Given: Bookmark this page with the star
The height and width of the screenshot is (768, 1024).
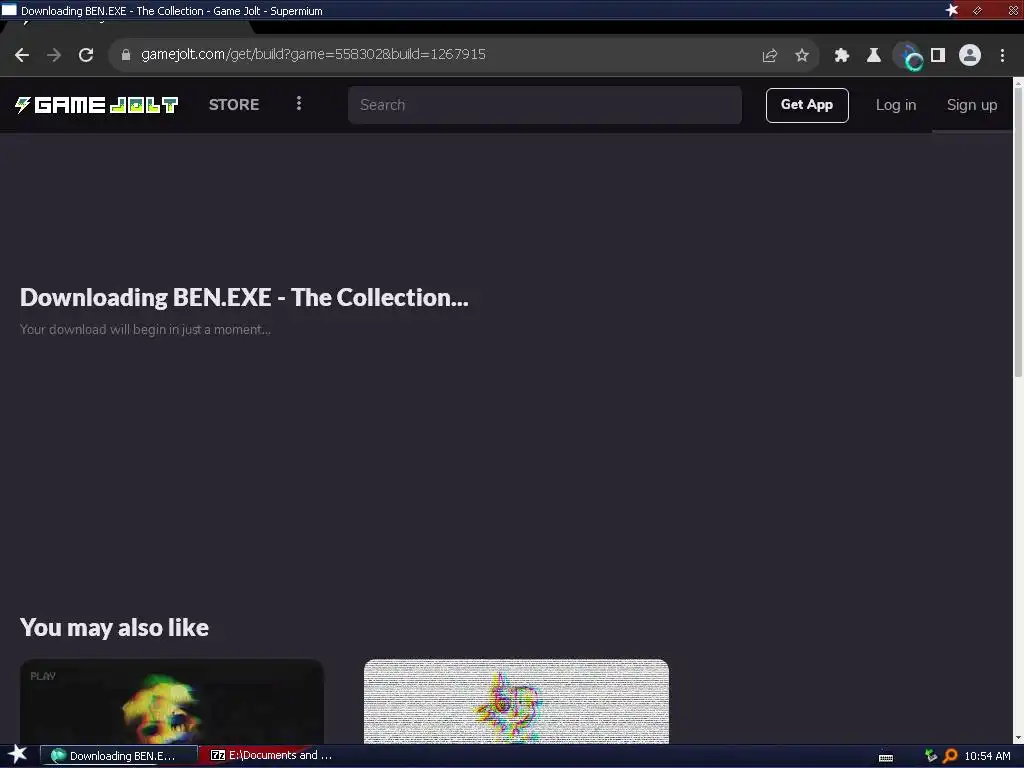Looking at the screenshot, I should click(802, 56).
